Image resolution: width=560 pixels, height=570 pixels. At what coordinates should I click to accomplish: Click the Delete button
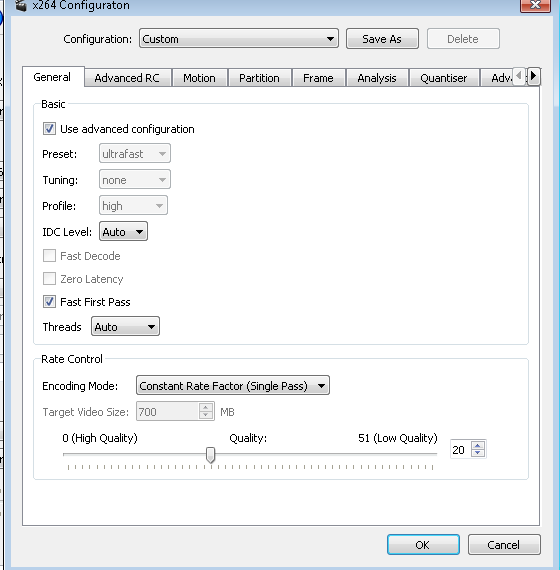(x=463, y=39)
